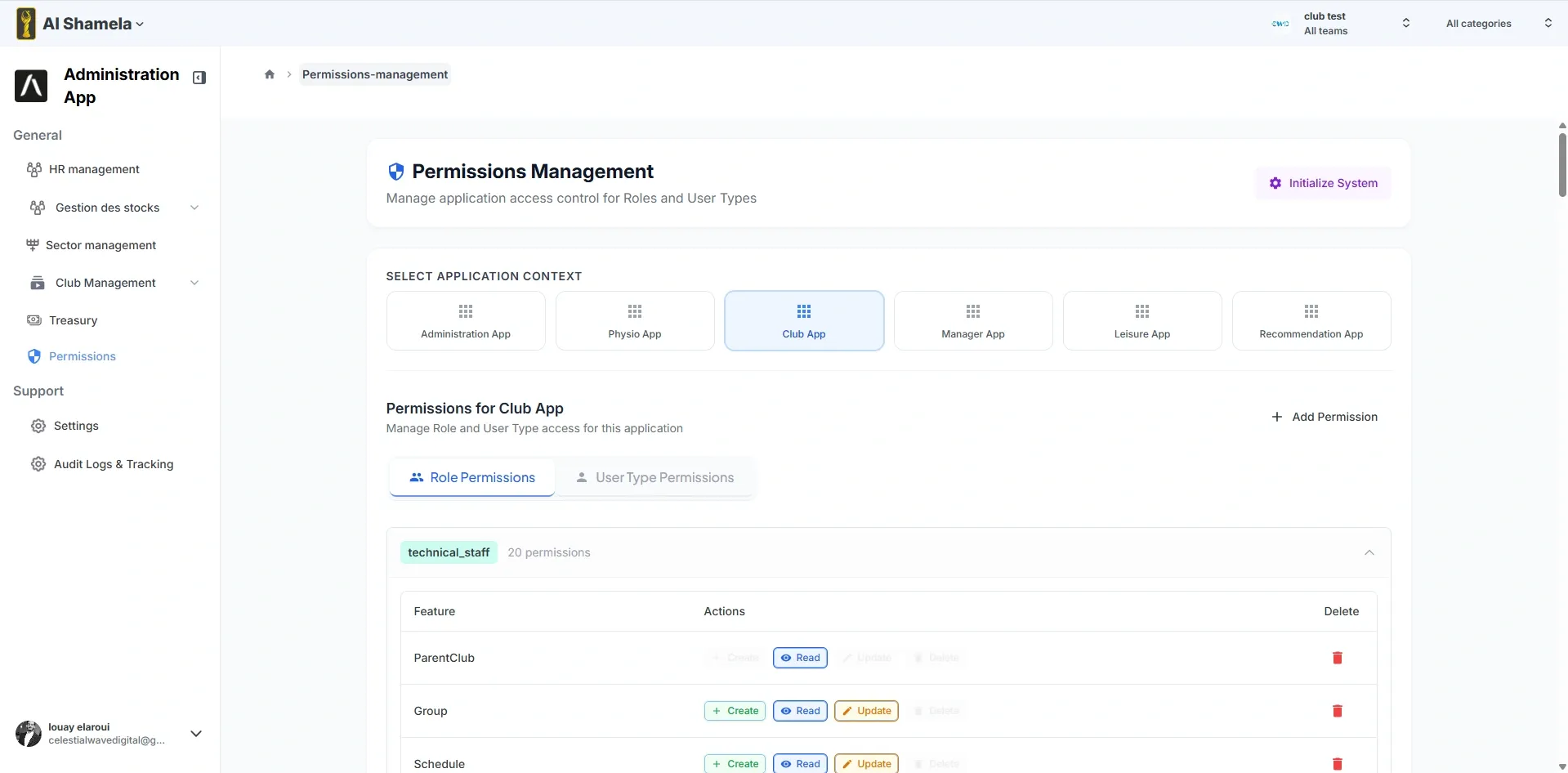Click the Initialize System button
The image size is (1568, 773).
(x=1323, y=183)
